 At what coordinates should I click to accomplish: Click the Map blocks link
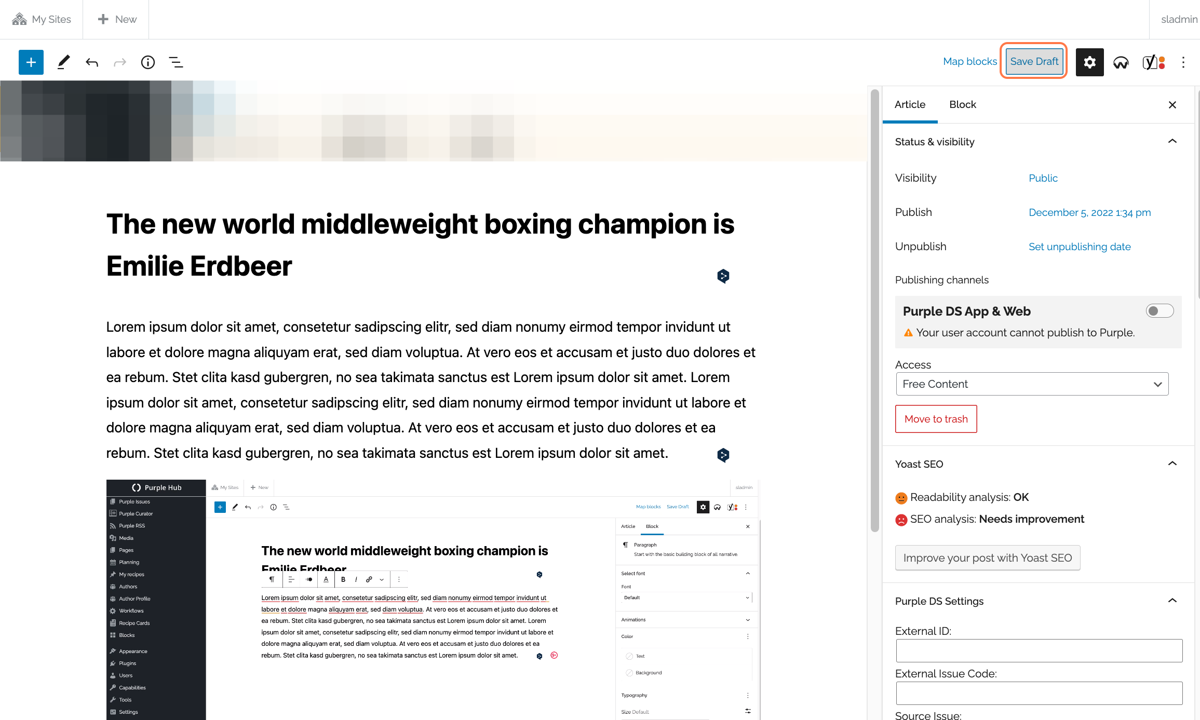pos(969,62)
